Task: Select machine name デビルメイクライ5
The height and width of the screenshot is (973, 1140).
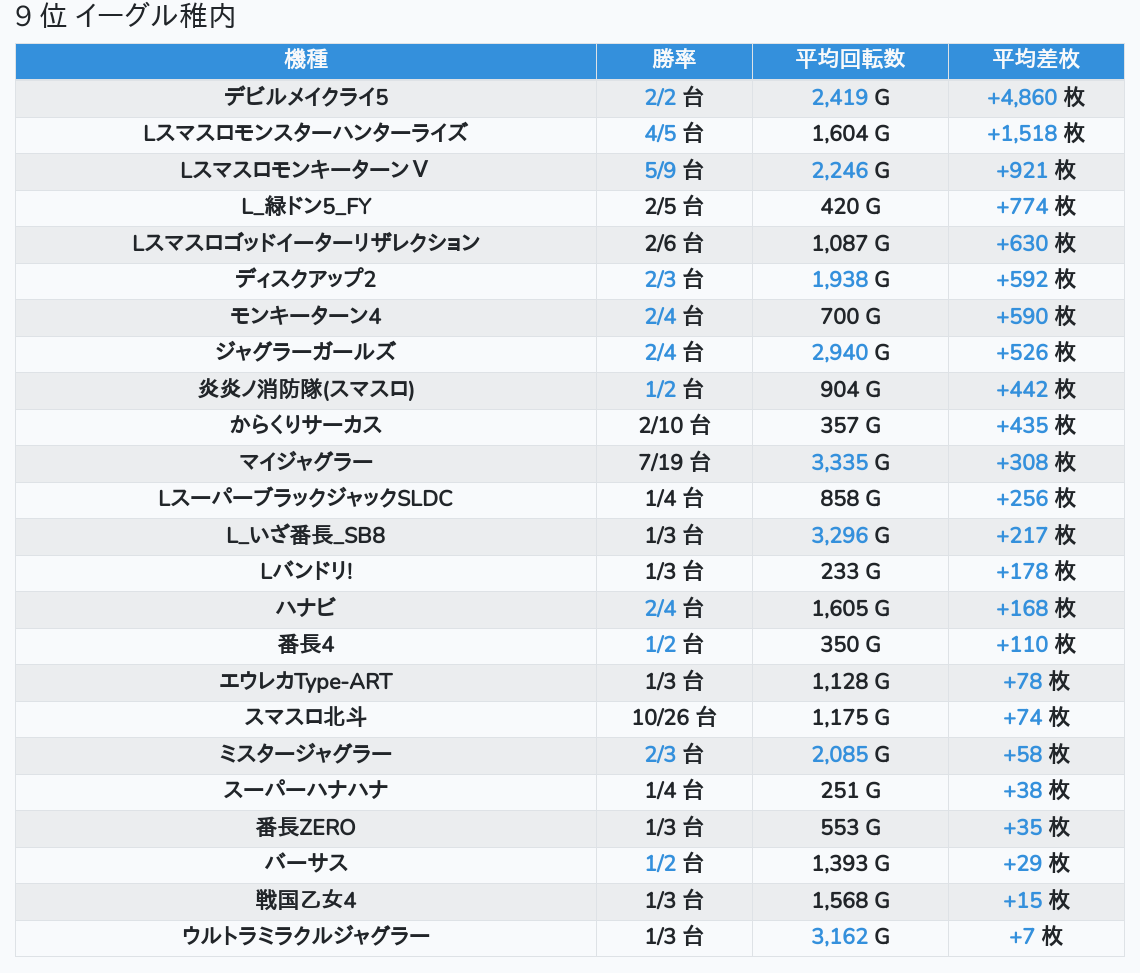Action: 306,97
